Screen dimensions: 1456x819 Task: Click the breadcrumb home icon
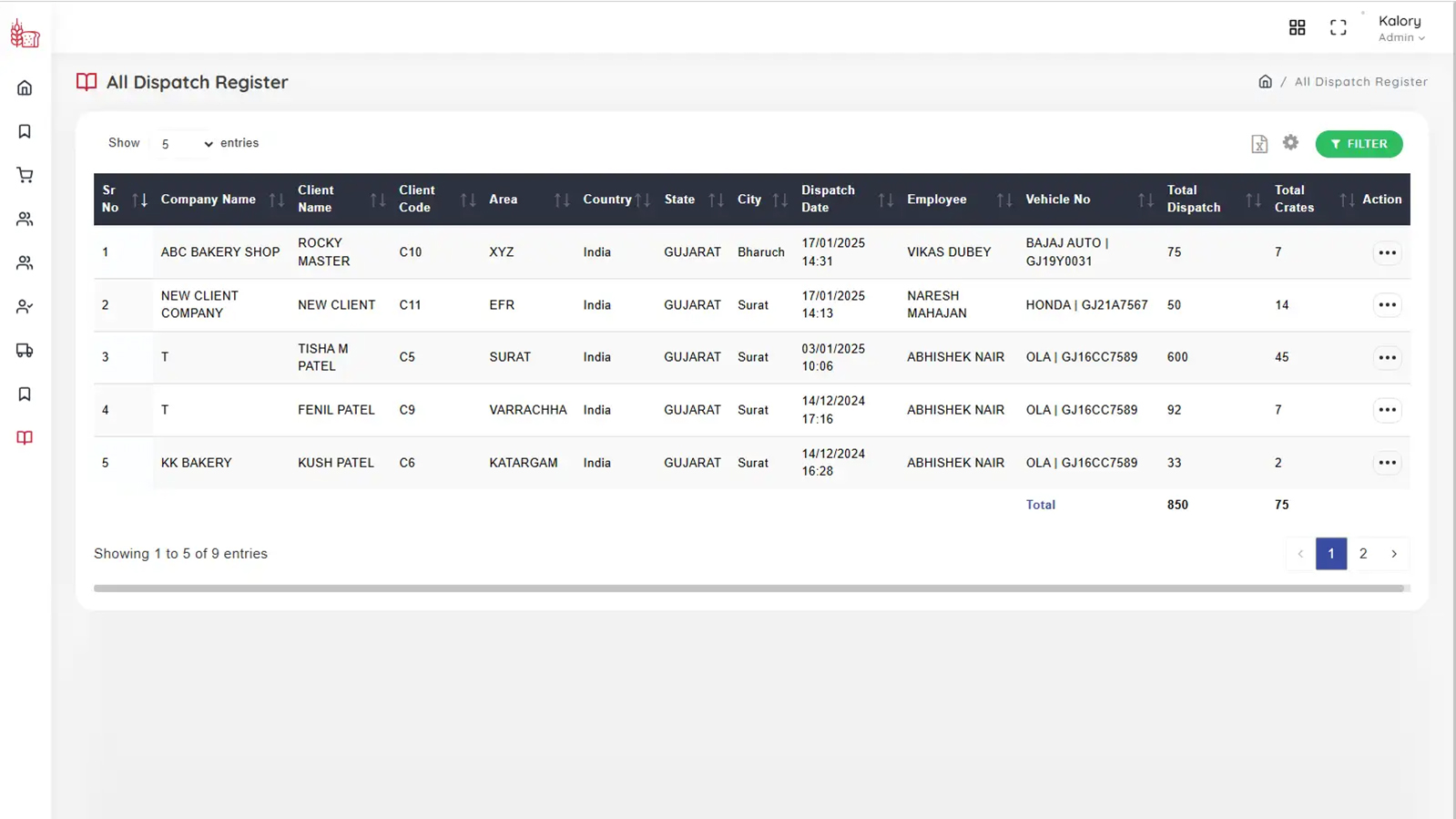pos(1265,82)
